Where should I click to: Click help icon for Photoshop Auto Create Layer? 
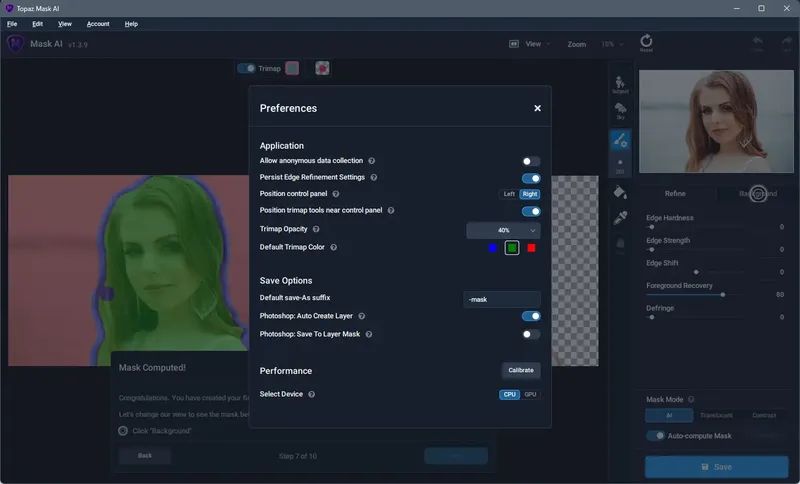click(361, 316)
